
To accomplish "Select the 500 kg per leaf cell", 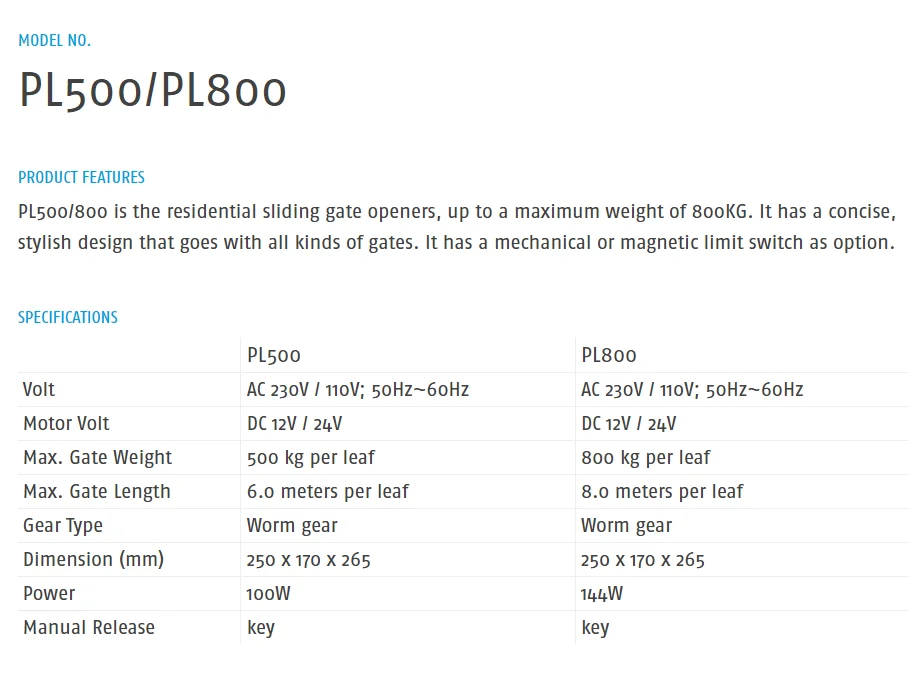I will [x=310, y=457].
